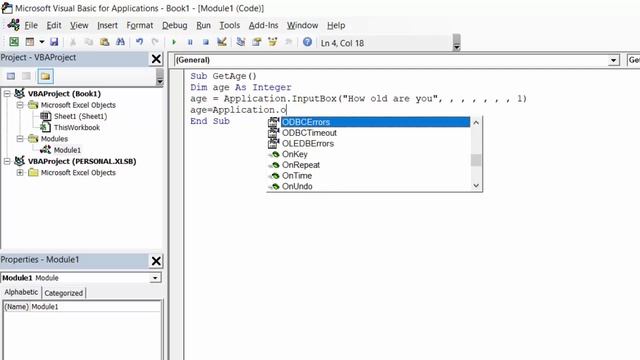Collapse the VBAProject (PERSONAL.XLSB) node
The image size is (640, 360).
7,161
